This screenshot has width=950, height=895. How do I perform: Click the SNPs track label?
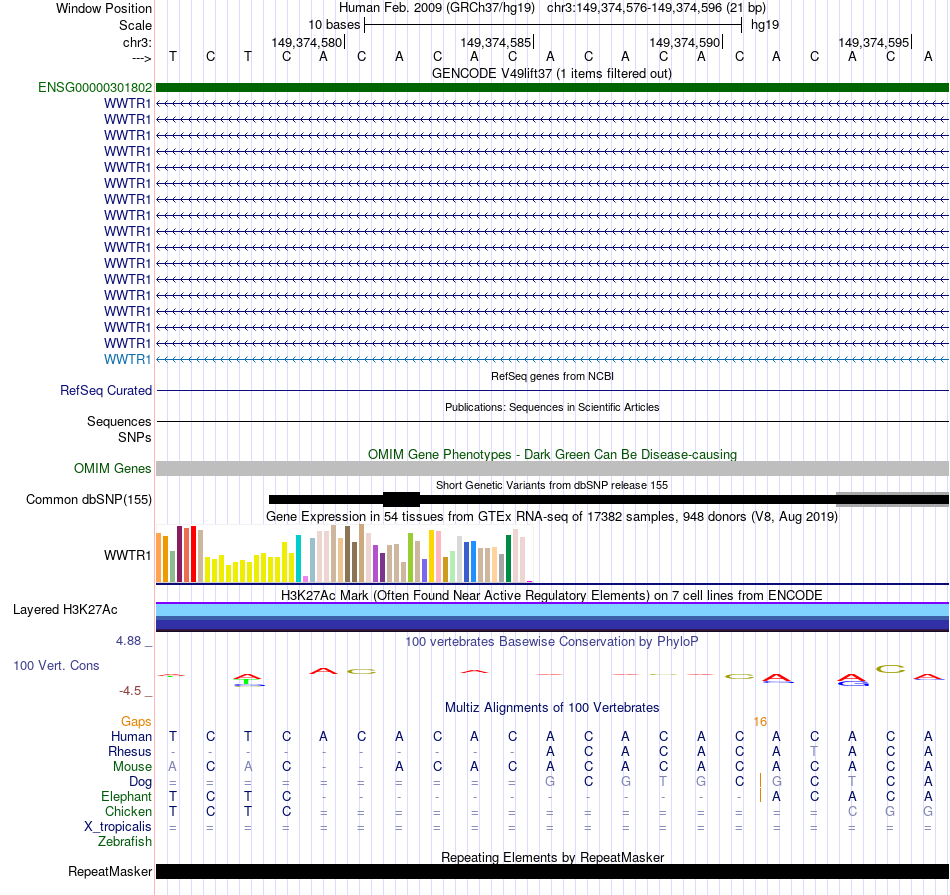coord(135,437)
